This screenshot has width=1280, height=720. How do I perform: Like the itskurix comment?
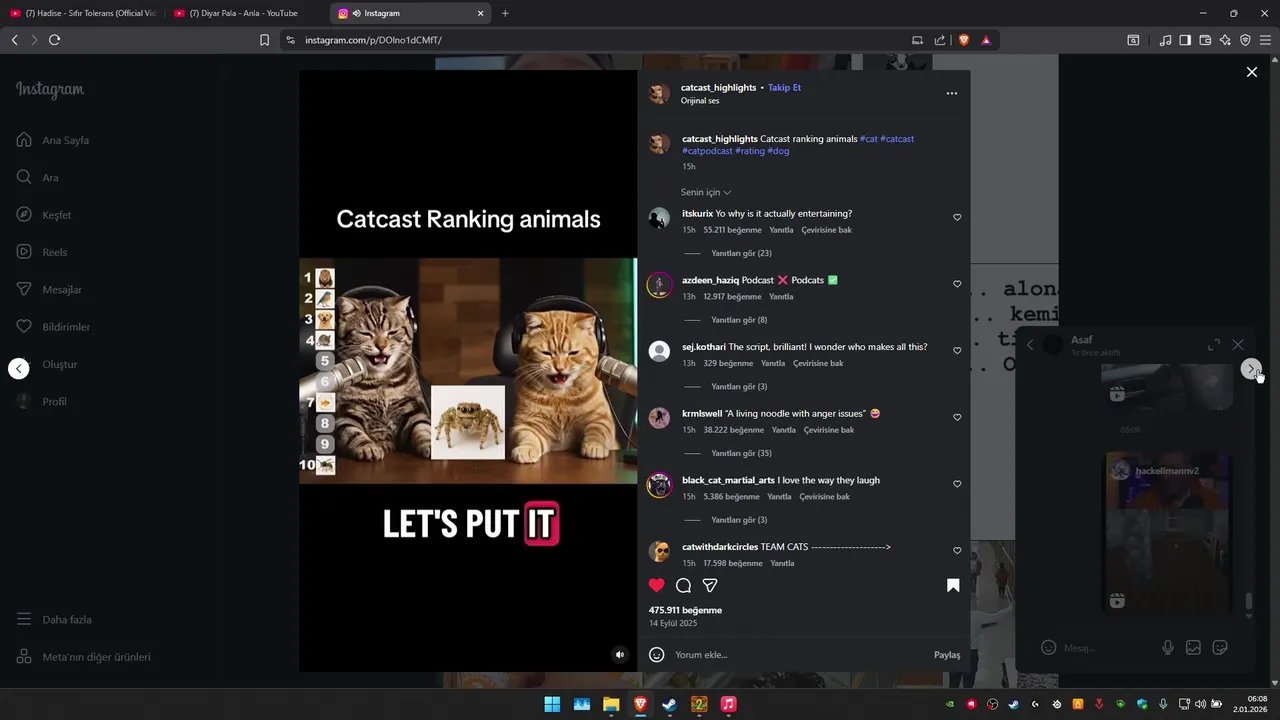coord(957,217)
